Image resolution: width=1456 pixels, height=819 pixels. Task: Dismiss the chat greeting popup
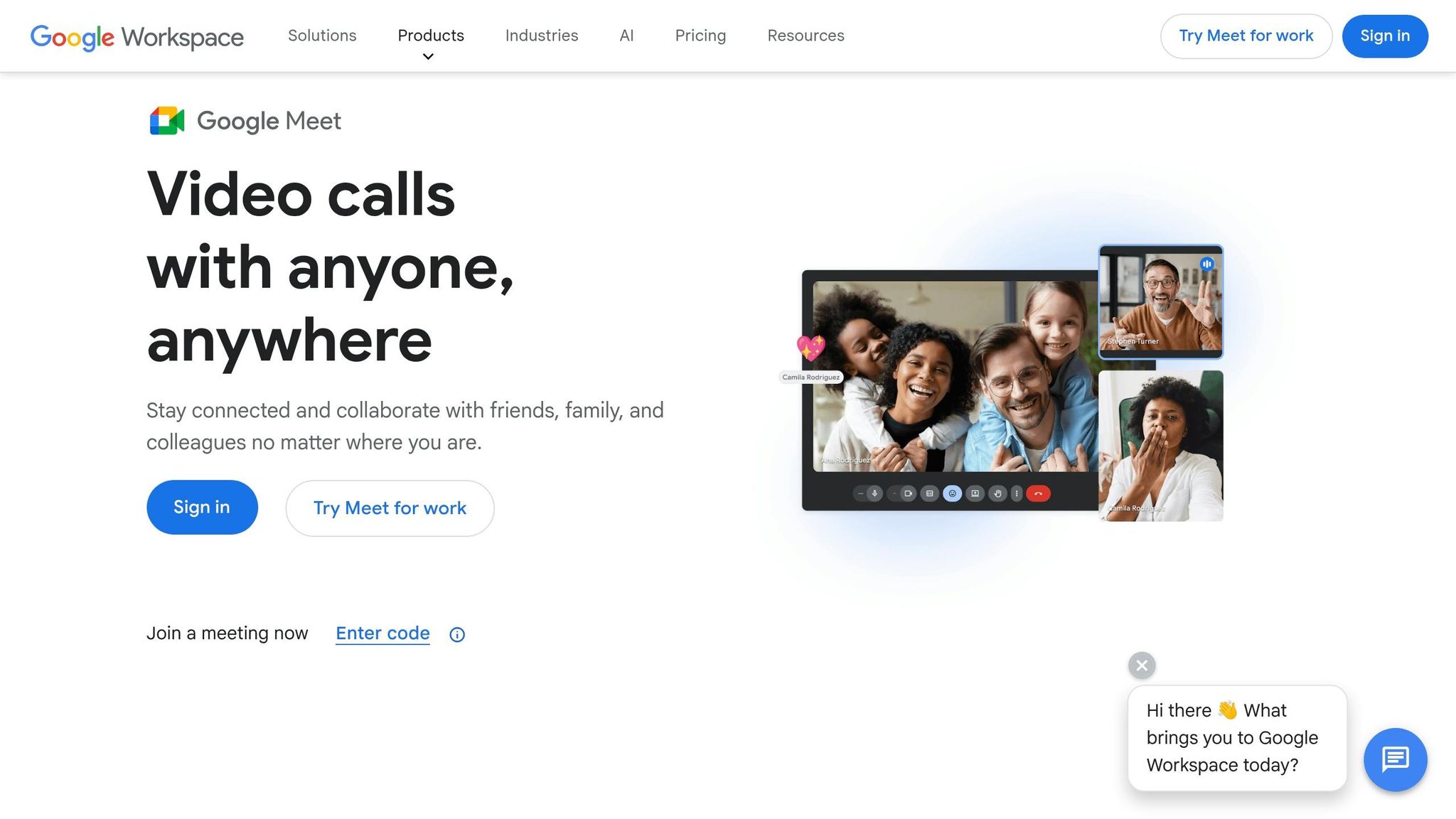point(1141,665)
